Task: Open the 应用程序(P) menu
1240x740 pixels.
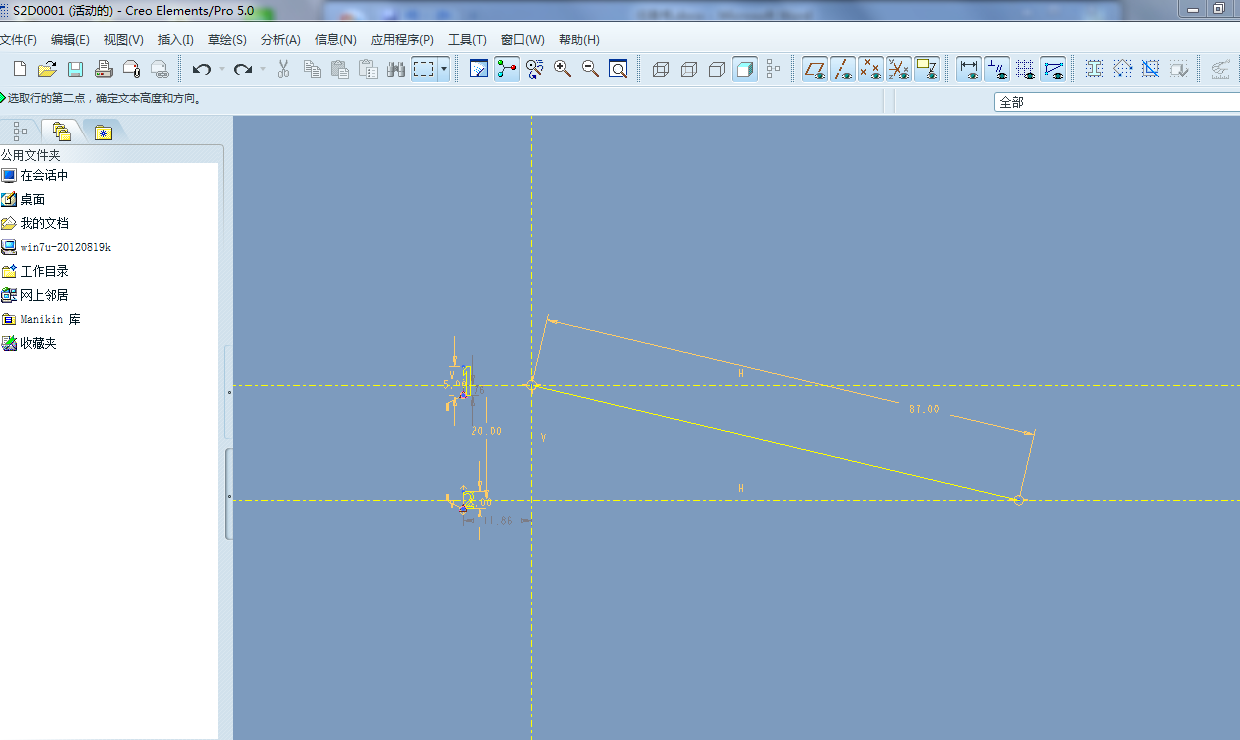Action: (402, 40)
